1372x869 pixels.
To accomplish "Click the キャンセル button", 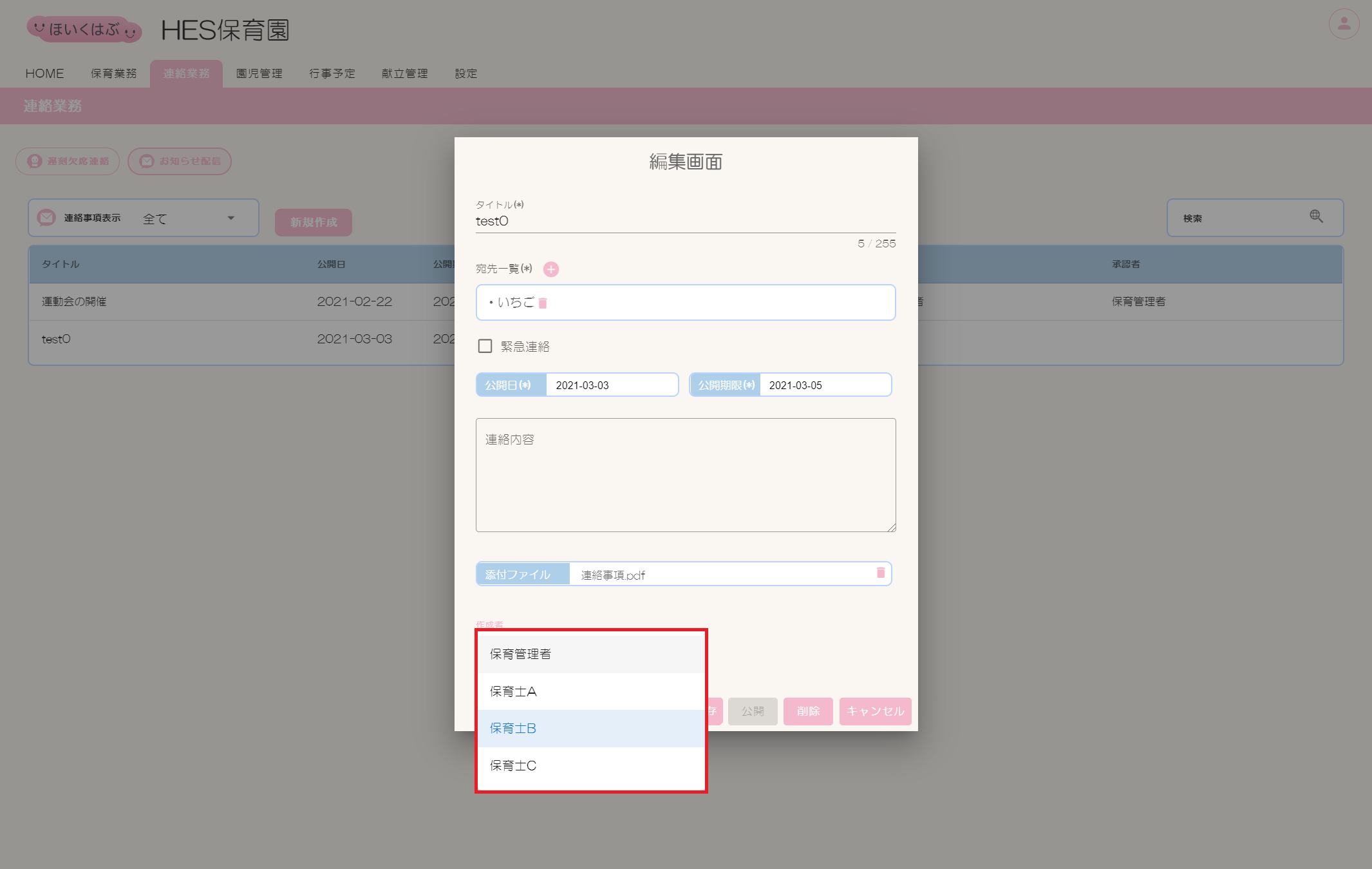I will (x=876, y=711).
